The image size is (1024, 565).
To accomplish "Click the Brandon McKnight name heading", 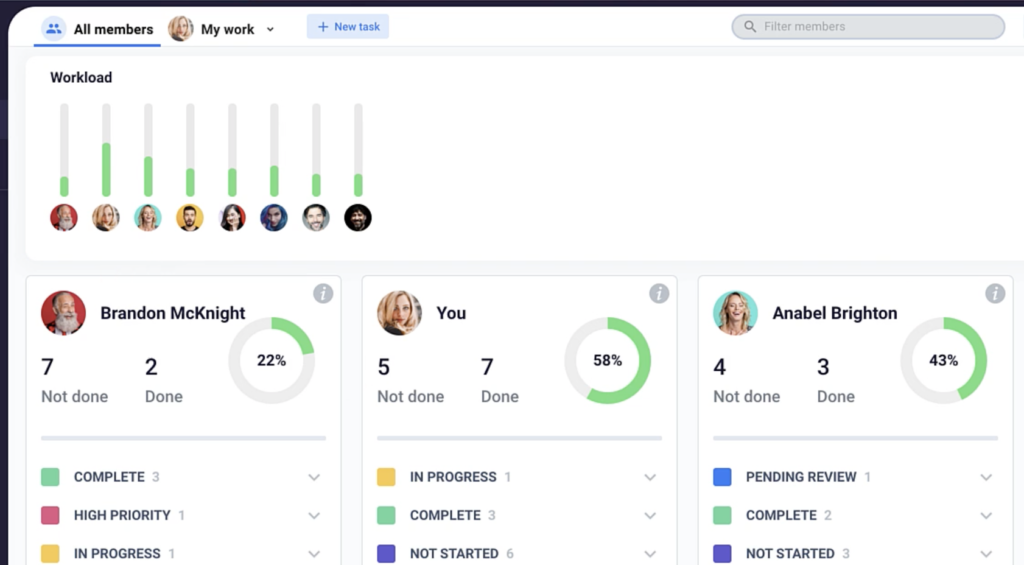I will (x=172, y=313).
